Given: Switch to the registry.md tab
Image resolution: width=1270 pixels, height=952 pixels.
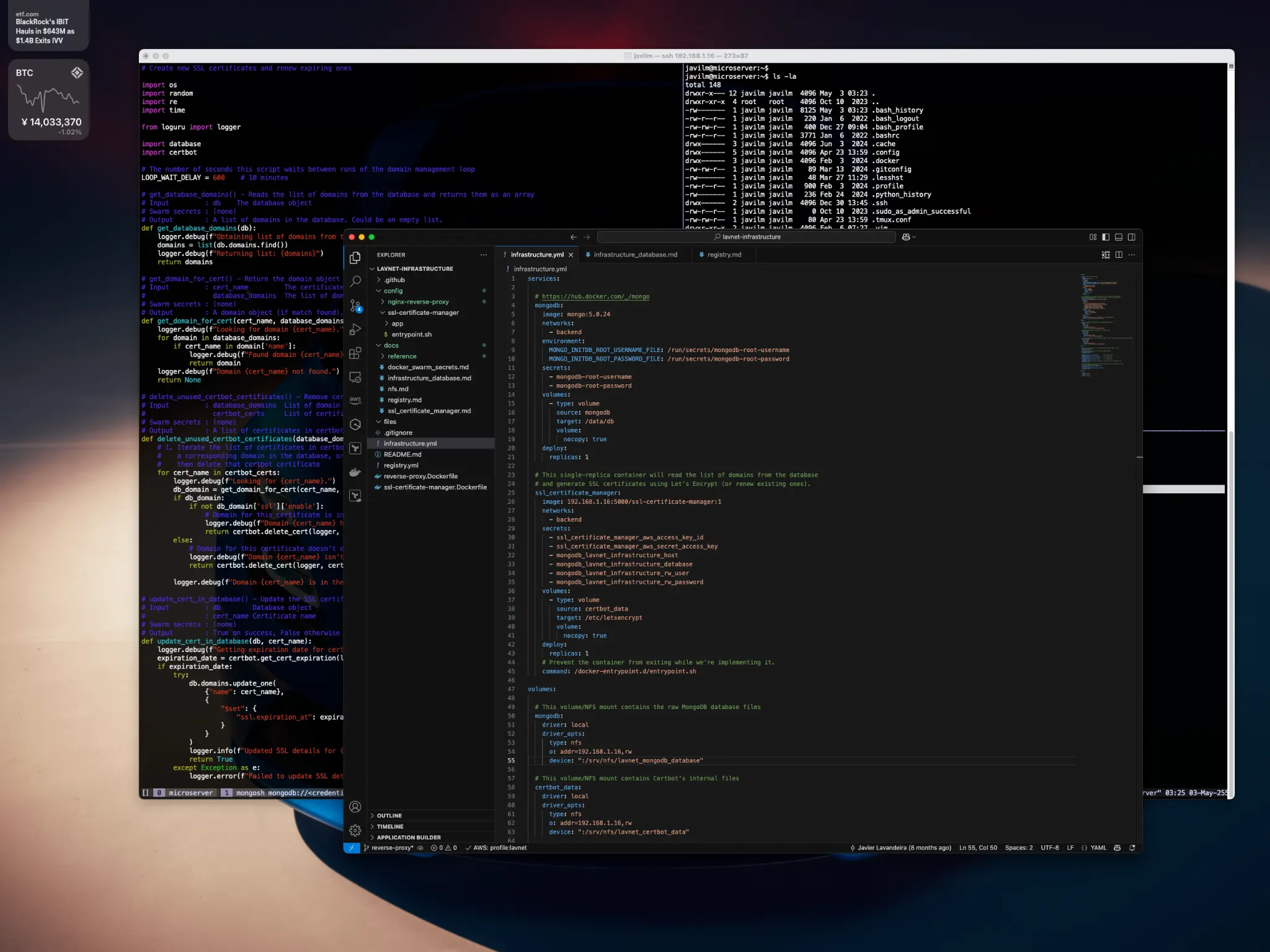Looking at the screenshot, I should click(x=724, y=255).
